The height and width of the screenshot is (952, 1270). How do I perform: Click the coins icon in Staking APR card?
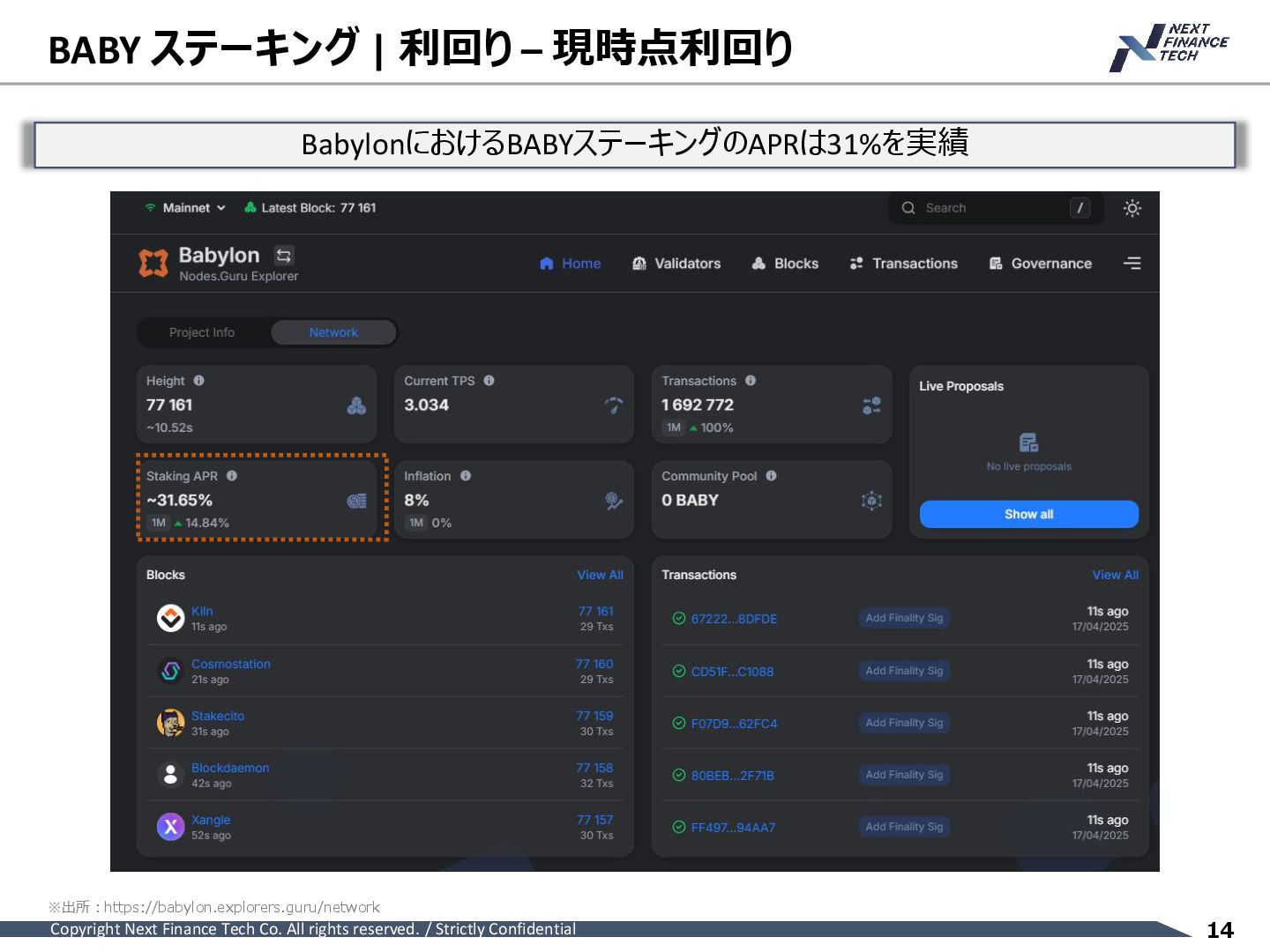pyautogui.click(x=356, y=501)
